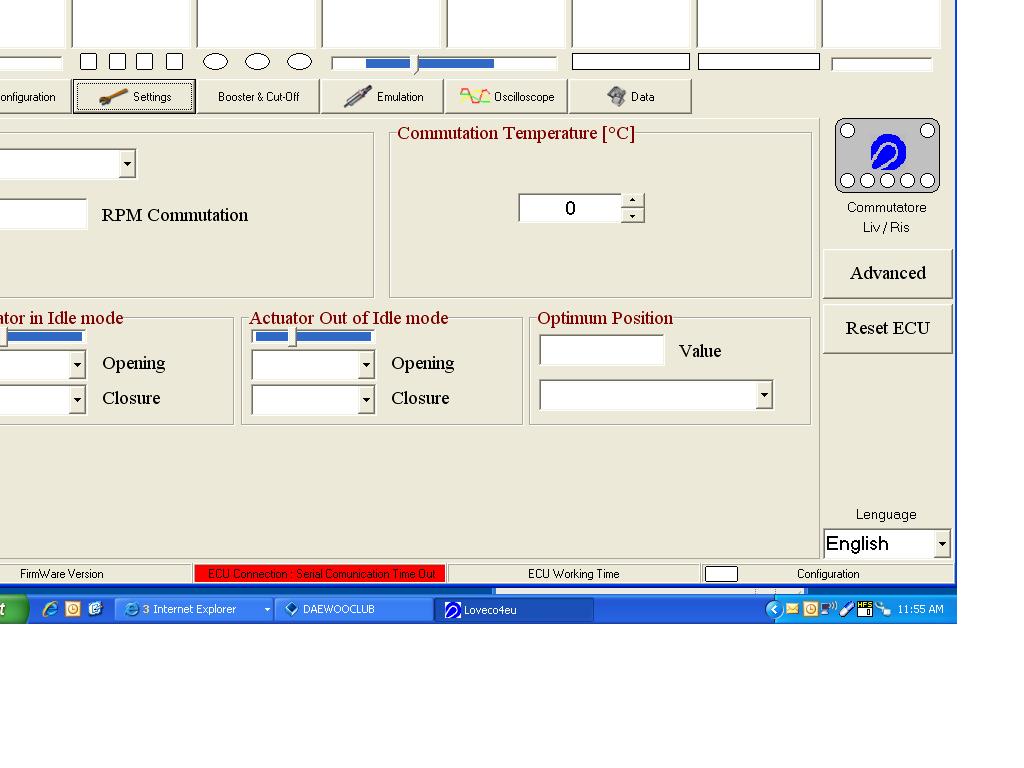This screenshot has width=1024, height=768.
Task: Open Booster & Cut-Off tab
Action: [258, 97]
